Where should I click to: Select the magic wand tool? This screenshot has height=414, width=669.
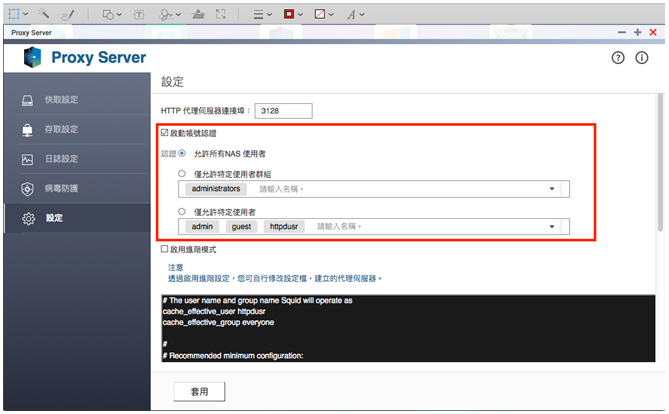click(45, 14)
